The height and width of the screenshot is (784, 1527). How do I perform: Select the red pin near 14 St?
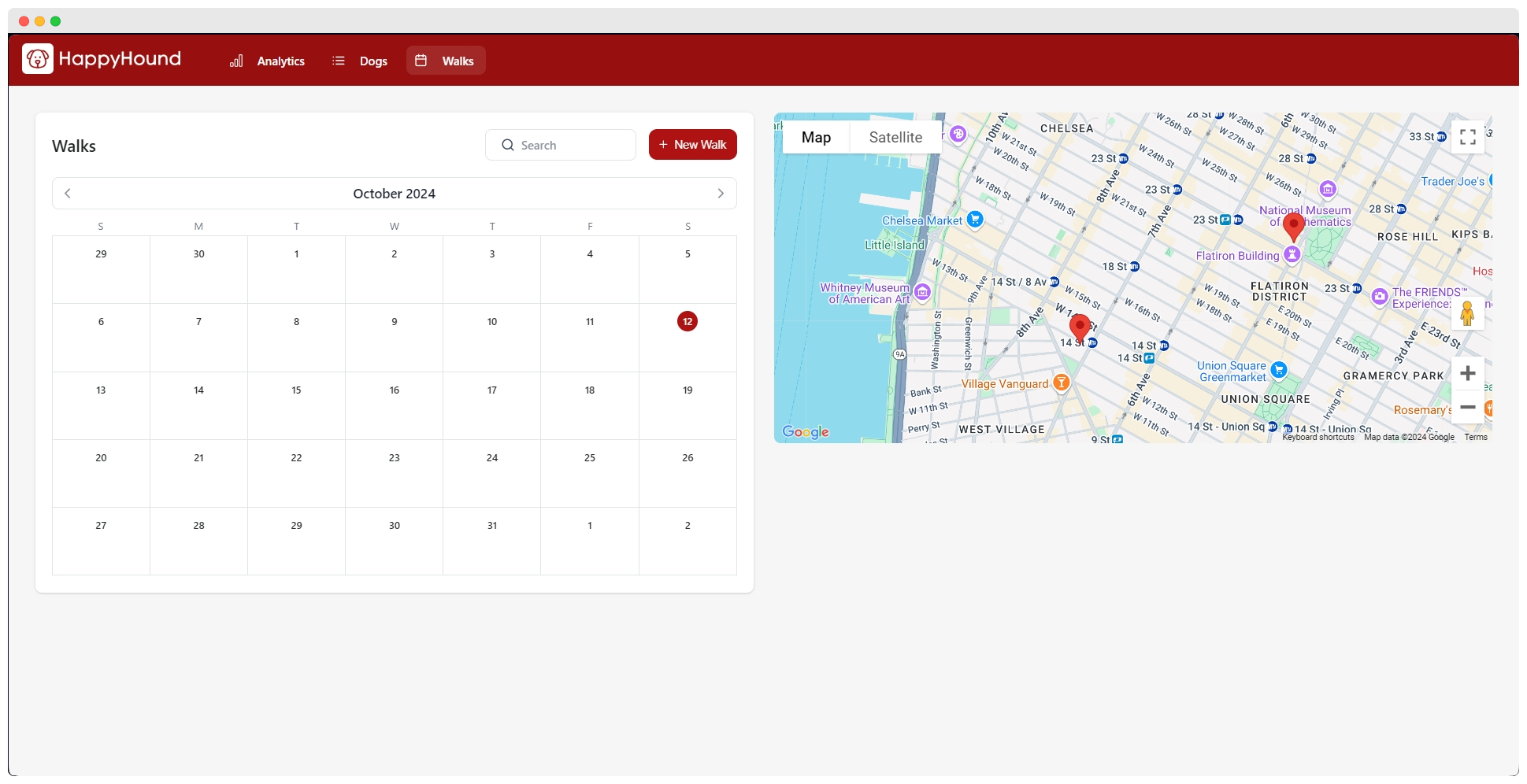point(1080,327)
